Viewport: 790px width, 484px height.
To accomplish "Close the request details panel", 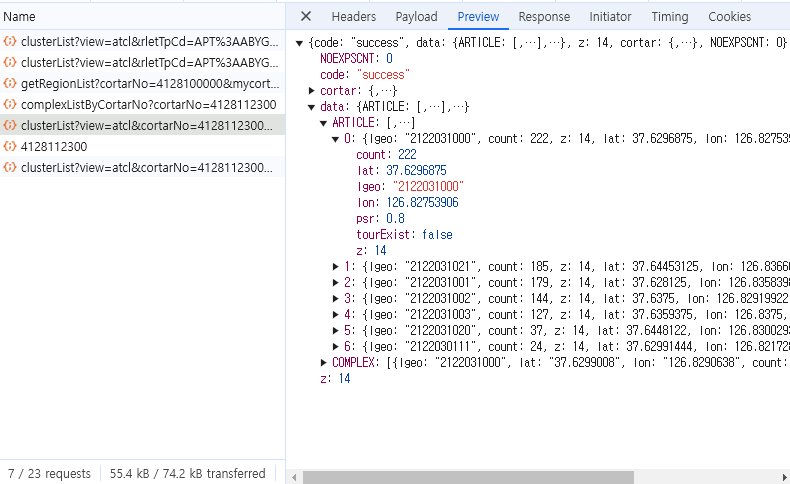I will (x=306, y=16).
